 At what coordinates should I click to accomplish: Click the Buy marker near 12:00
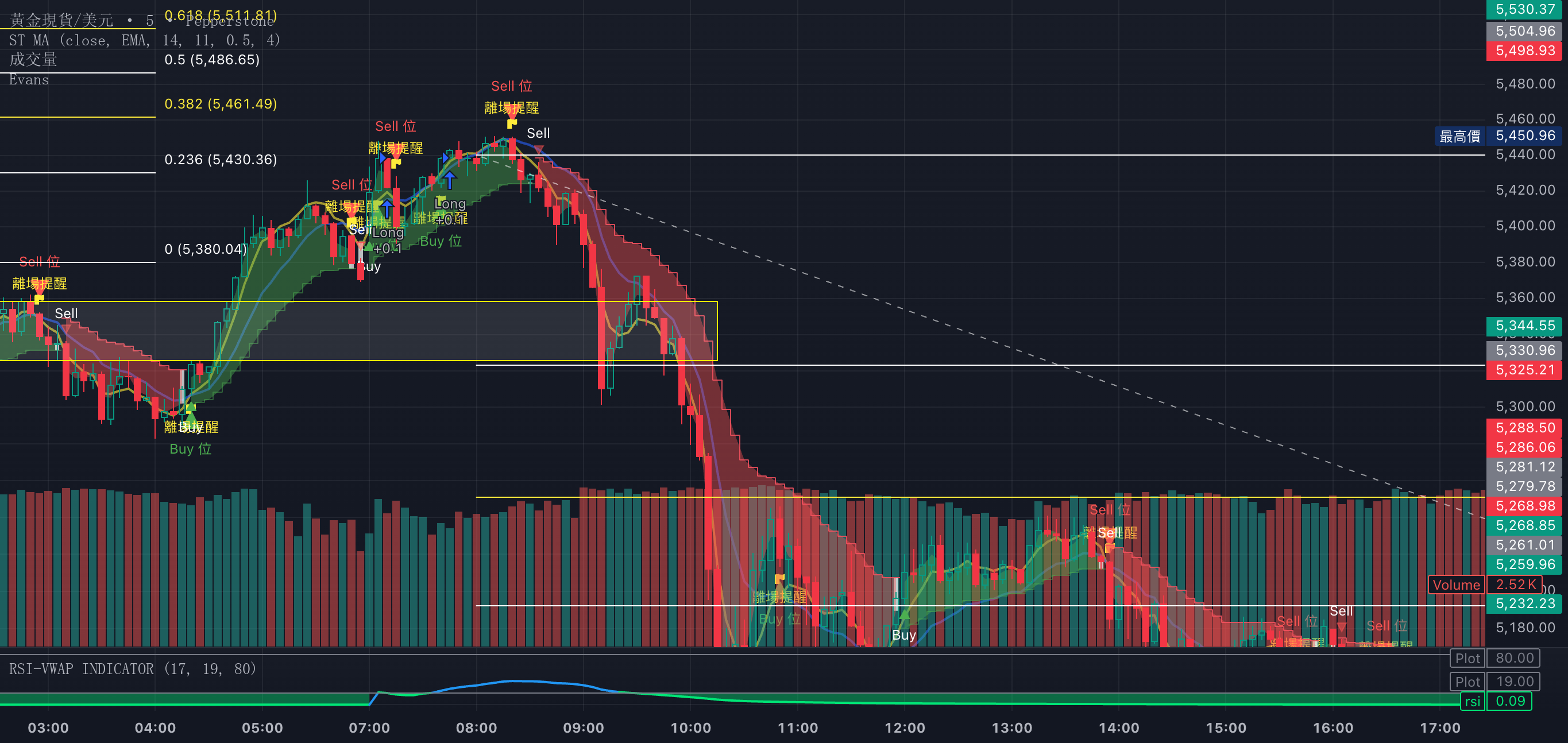point(904,635)
